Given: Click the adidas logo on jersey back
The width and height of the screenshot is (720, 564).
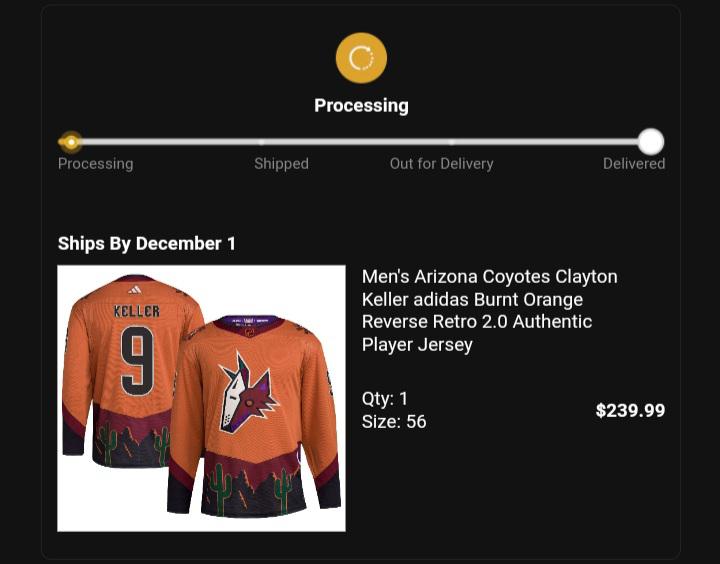Looking at the screenshot, I should click(x=135, y=290).
